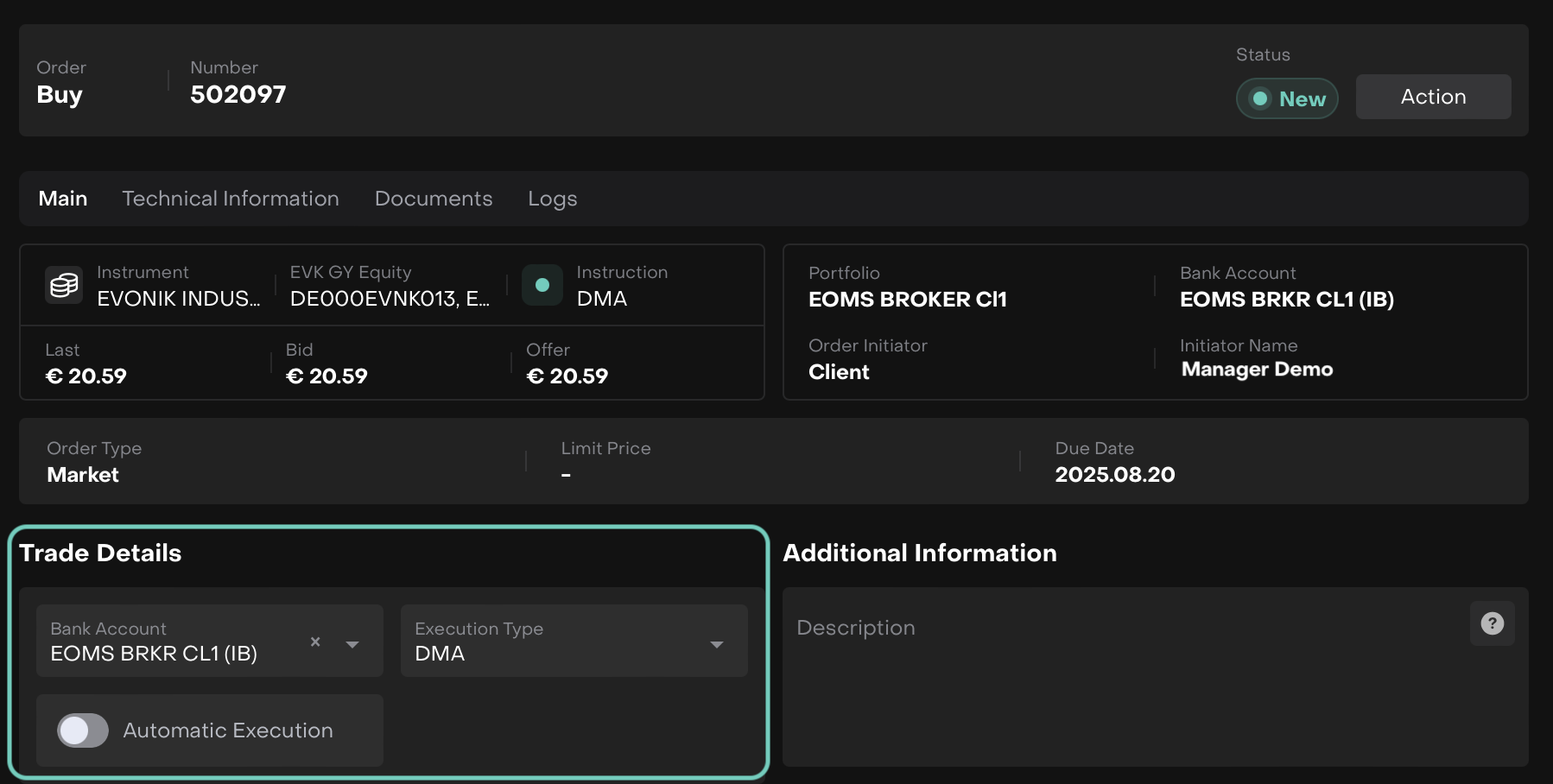
Task: Click the green Instruction indicator icon
Action: click(542, 285)
